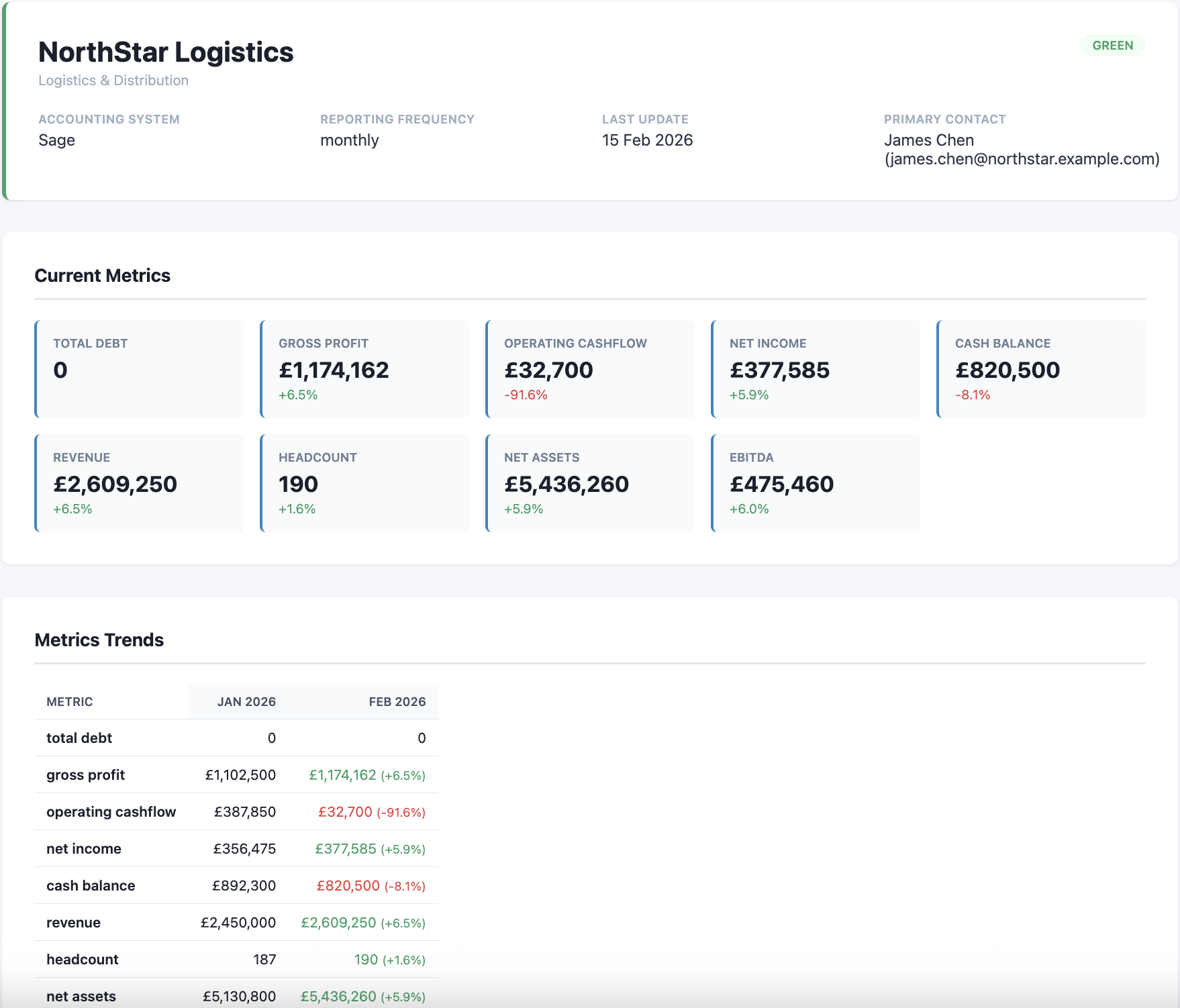Select the Revenue metric card
Screen dimensions: 1180x1008
coord(138,483)
